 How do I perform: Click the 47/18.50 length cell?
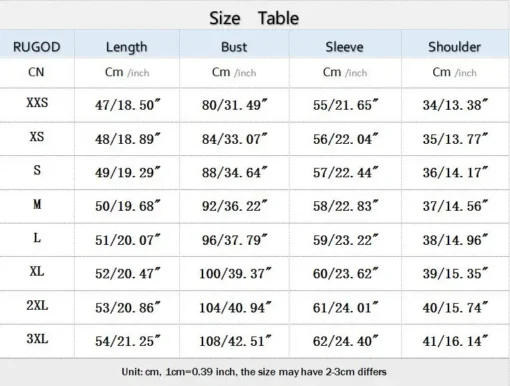[x=128, y=105]
